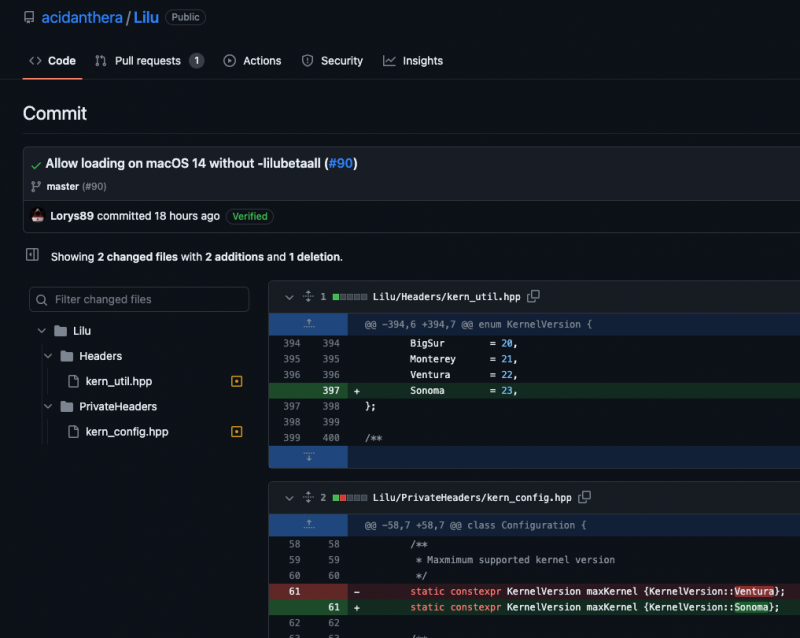Screen dimensions: 800x638
Task: Expand up above the enum KernelVersion hunk
Action: click(x=309, y=324)
